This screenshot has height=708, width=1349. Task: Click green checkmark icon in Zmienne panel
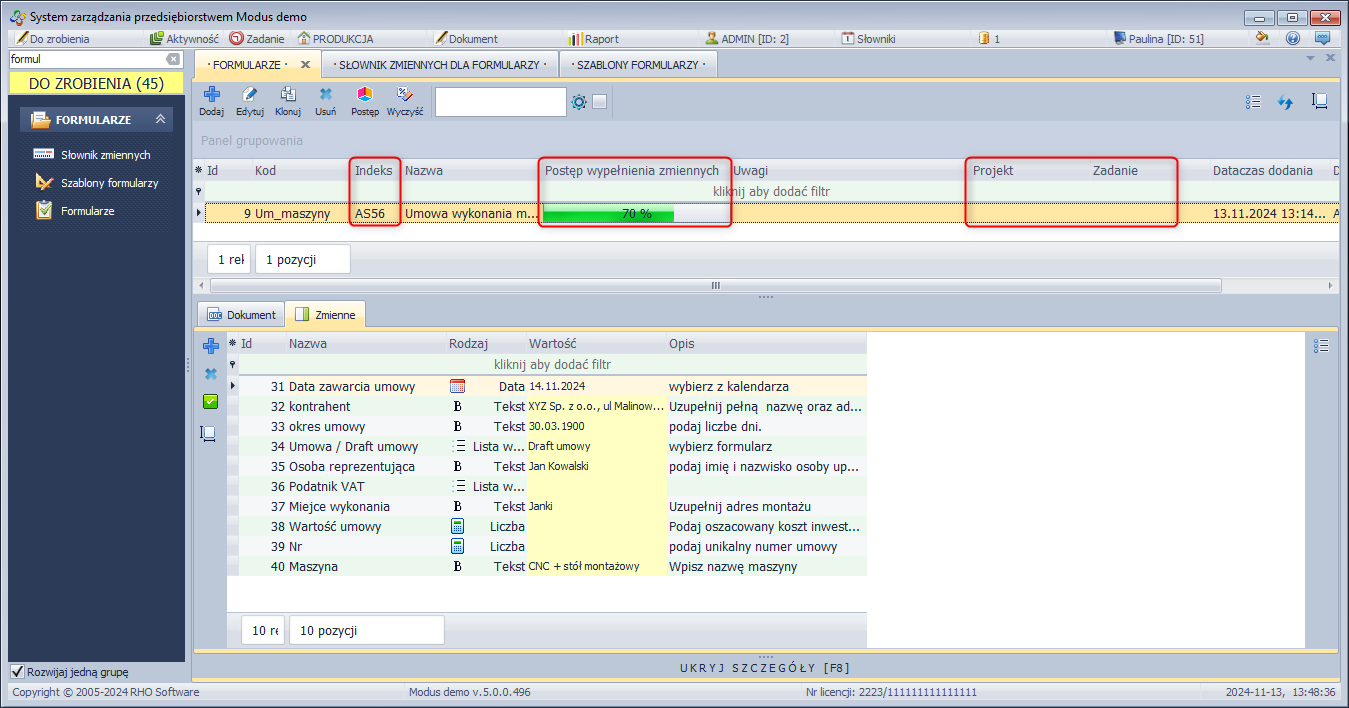pyautogui.click(x=210, y=402)
